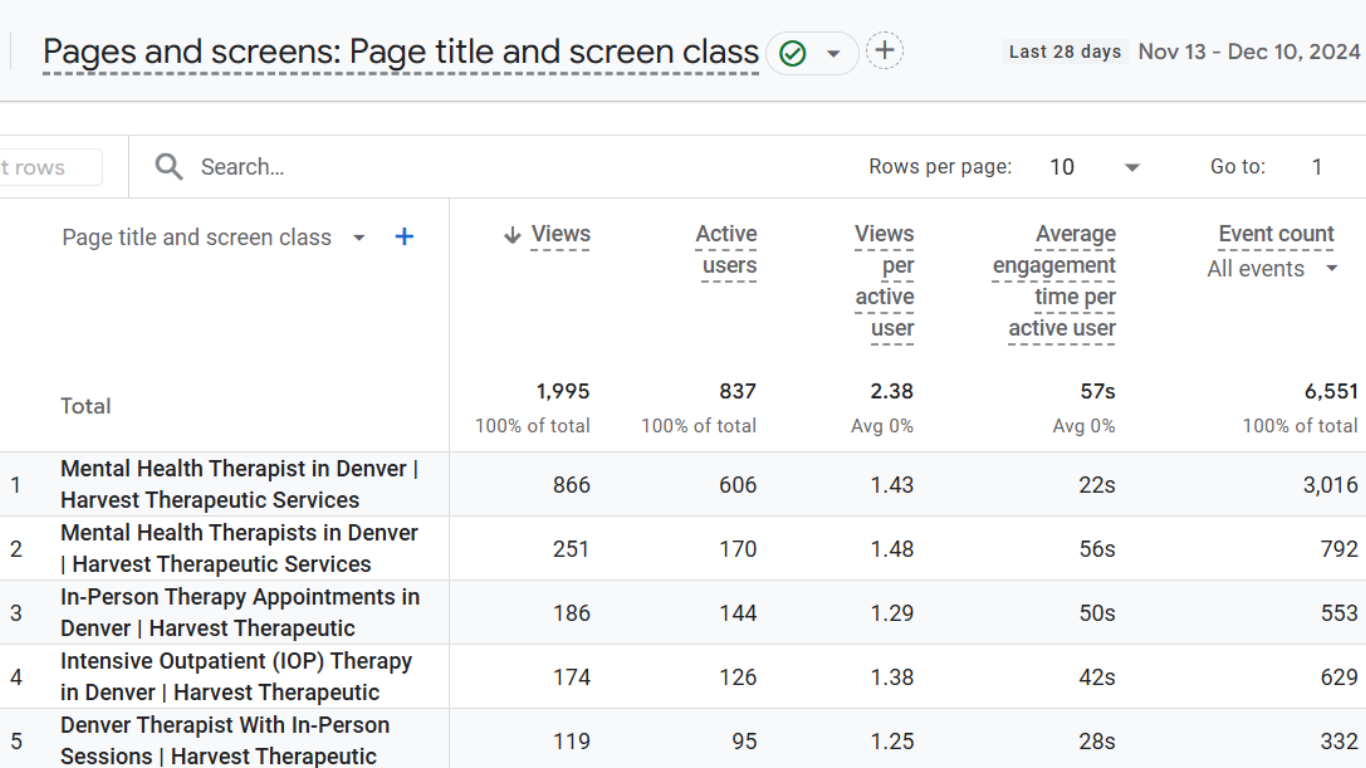Open the Rows per page dropdown

1094,167
